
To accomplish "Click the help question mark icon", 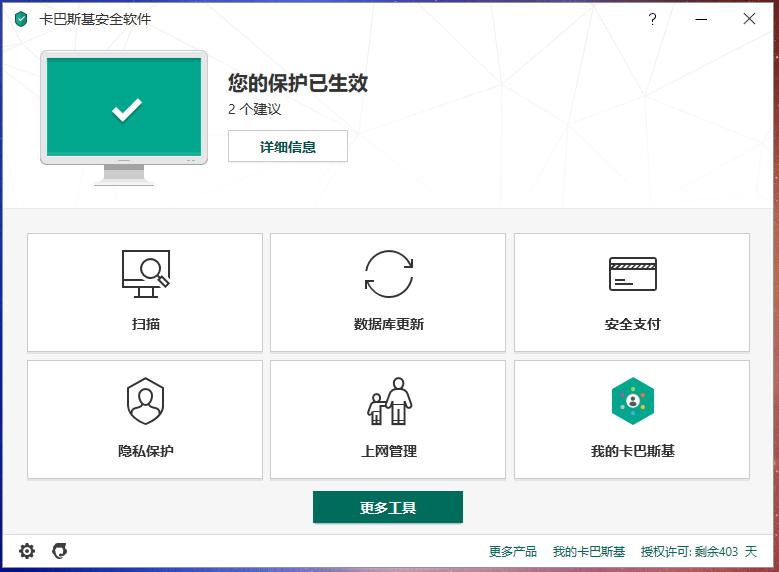I will pyautogui.click(x=652, y=19).
